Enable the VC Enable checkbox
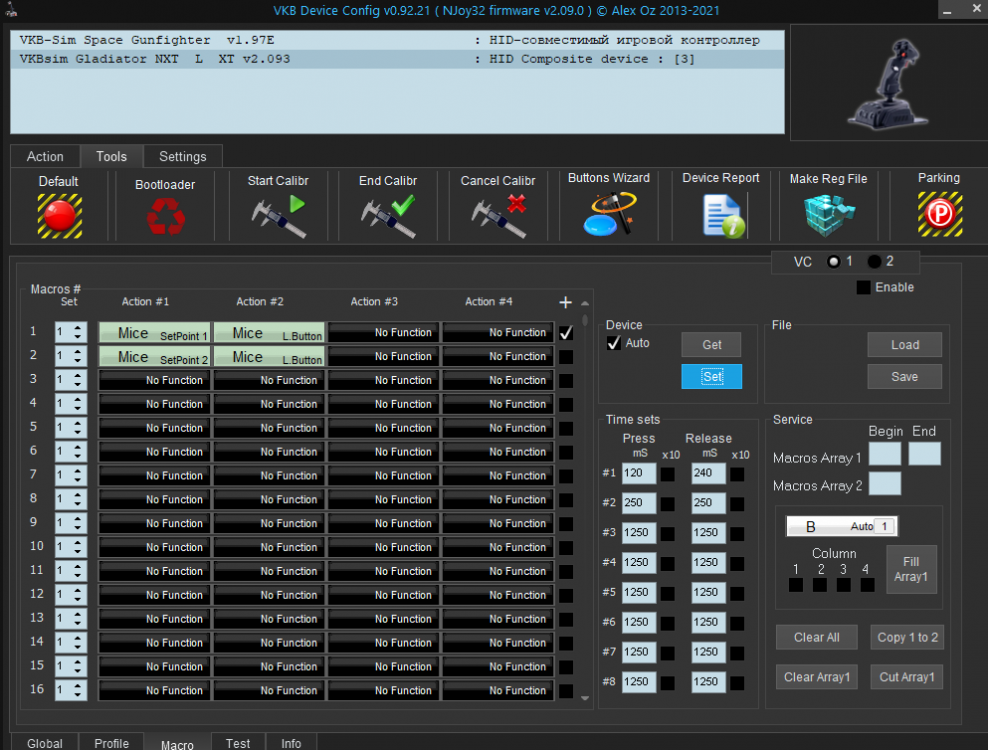 (x=864, y=288)
